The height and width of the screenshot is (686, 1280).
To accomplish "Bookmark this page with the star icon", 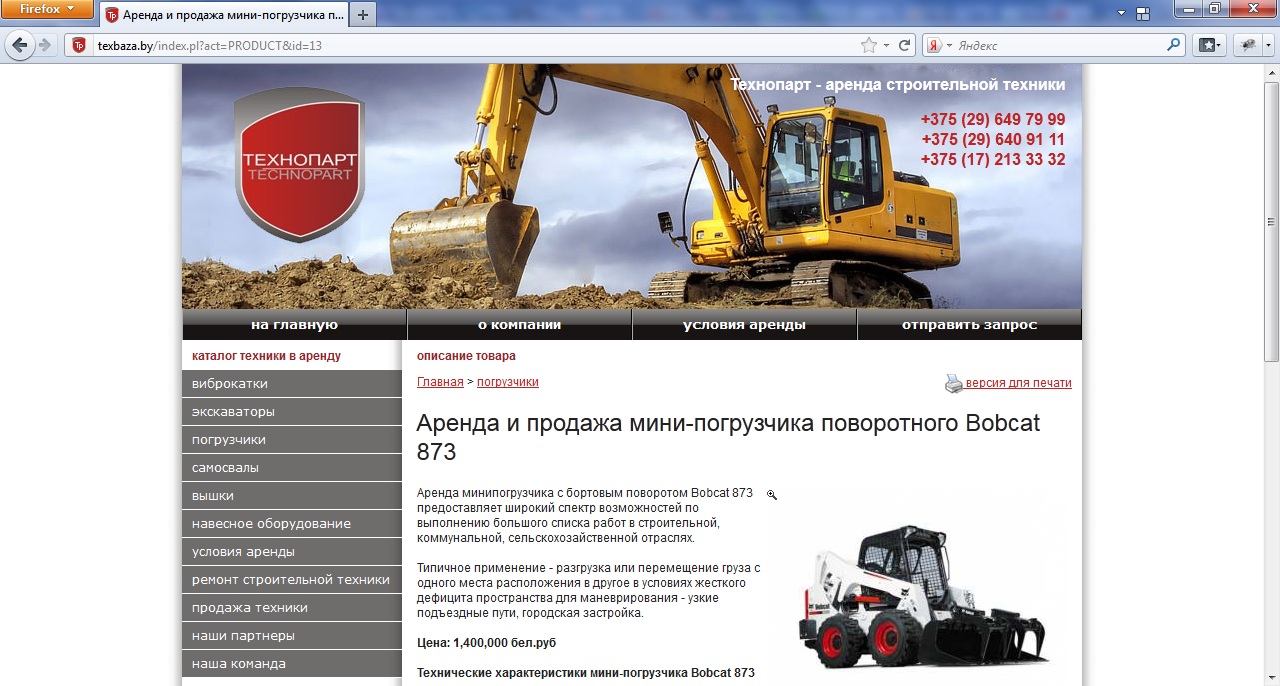I will point(869,45).
